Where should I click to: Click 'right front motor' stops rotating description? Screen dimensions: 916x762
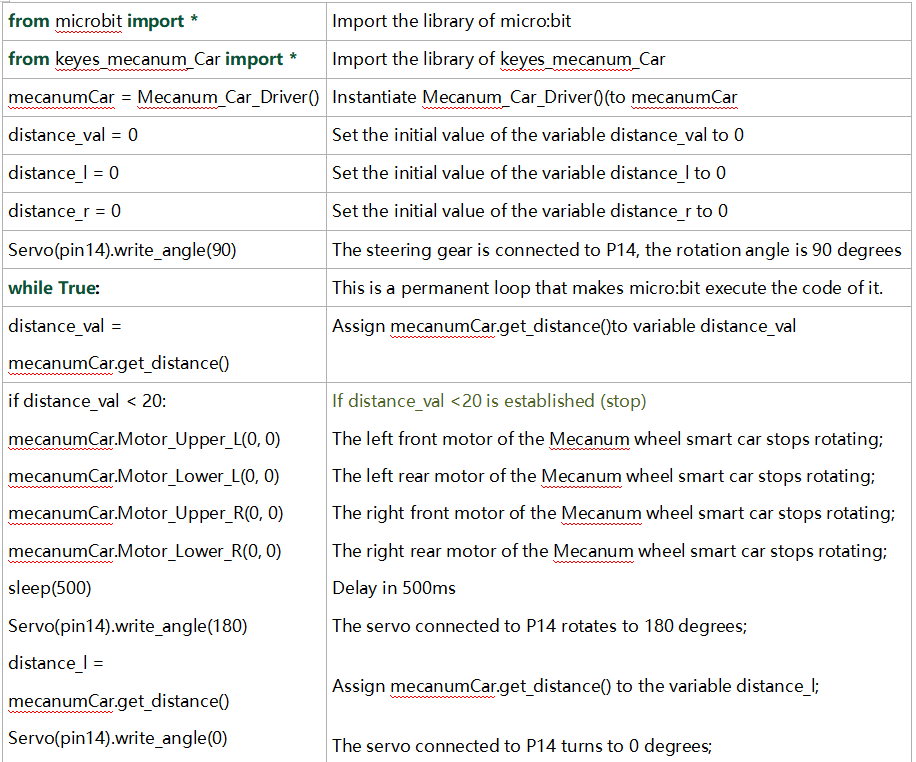(613, 514)
